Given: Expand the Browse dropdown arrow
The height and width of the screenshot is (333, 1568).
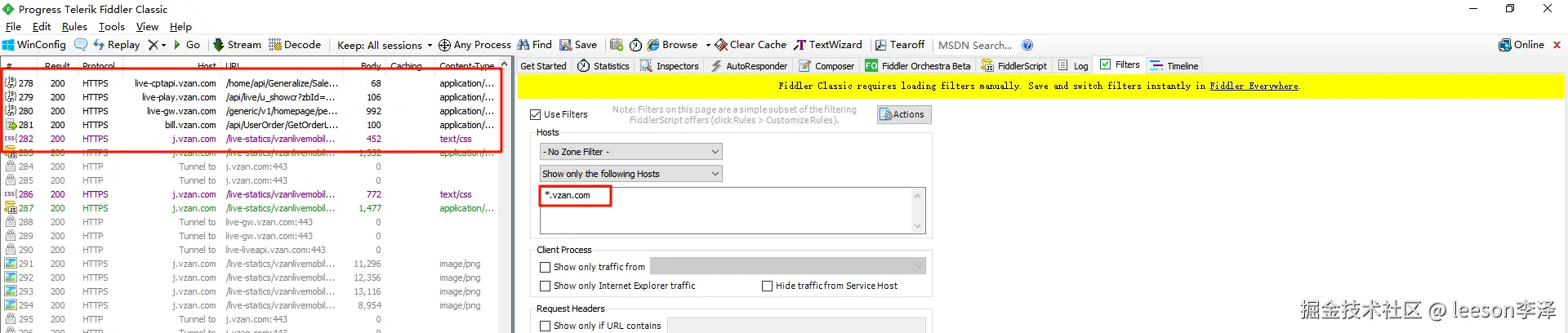Looking at the screenshot, I should pos(708,46).
